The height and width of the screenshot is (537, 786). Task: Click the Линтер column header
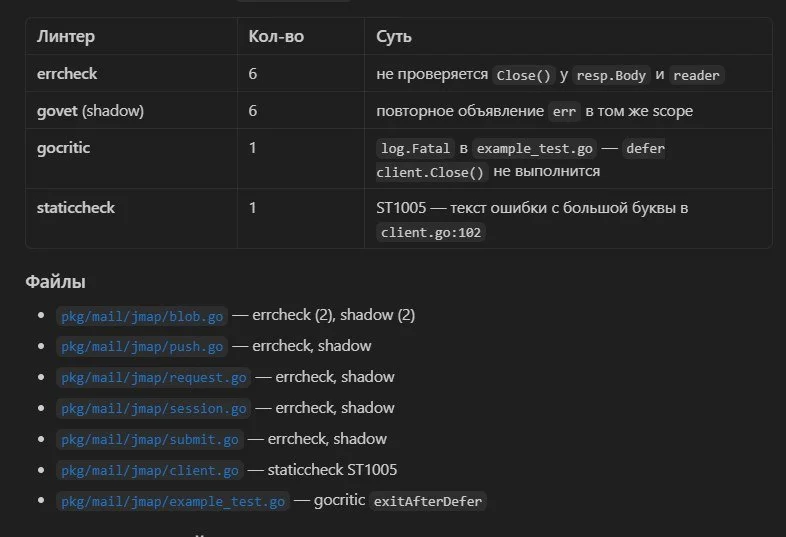(66, 37)
